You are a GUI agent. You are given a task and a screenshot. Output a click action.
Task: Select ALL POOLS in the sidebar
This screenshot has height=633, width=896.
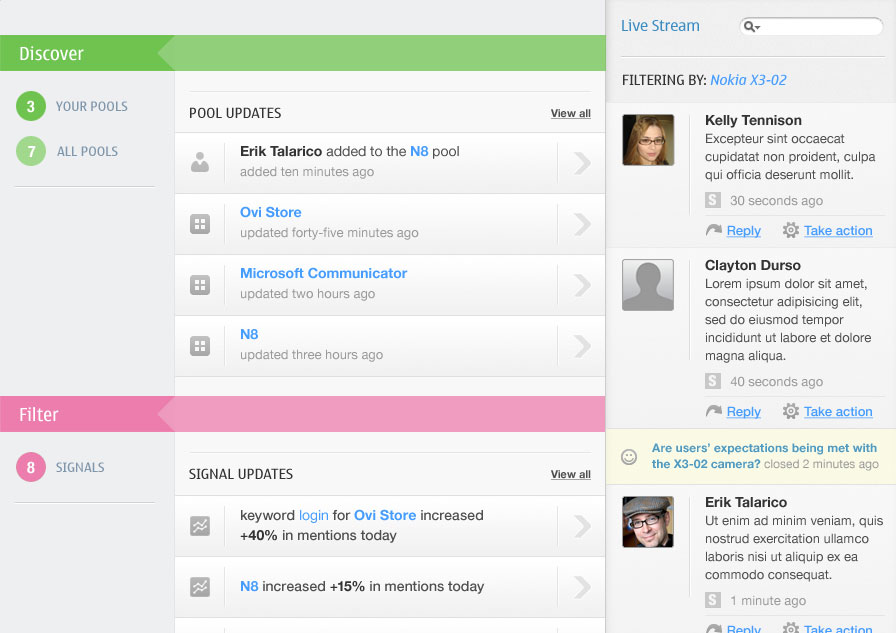pyautogui.click(x=87, y=151)
